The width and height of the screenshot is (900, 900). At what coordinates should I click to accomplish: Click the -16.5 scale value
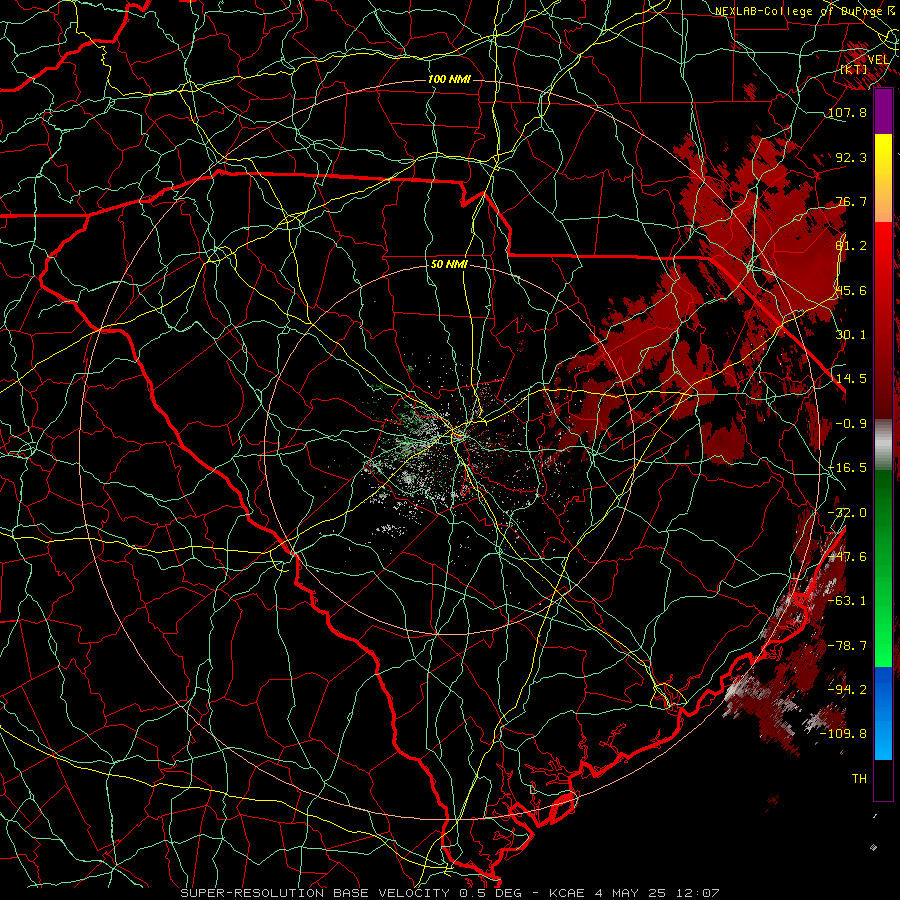(x=847, y=468)
